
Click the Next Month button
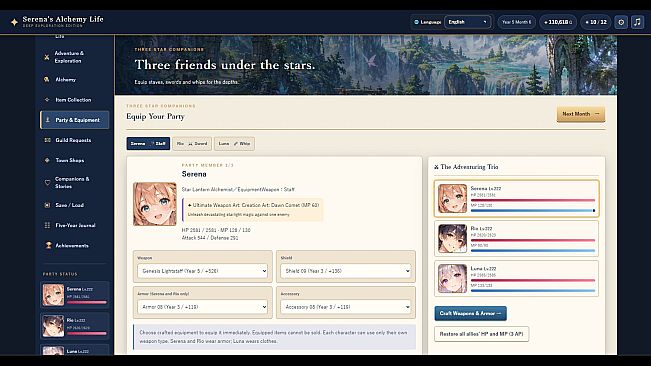581,114
